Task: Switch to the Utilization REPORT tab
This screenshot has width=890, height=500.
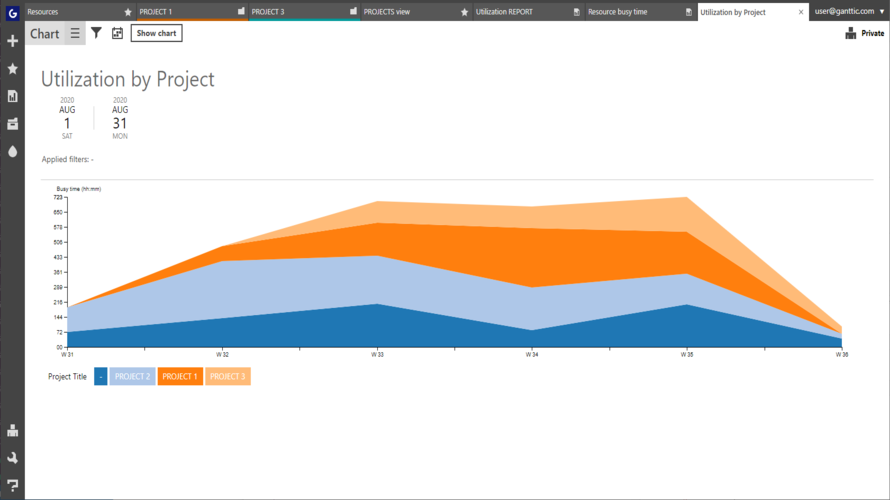Action: point(528,11)
